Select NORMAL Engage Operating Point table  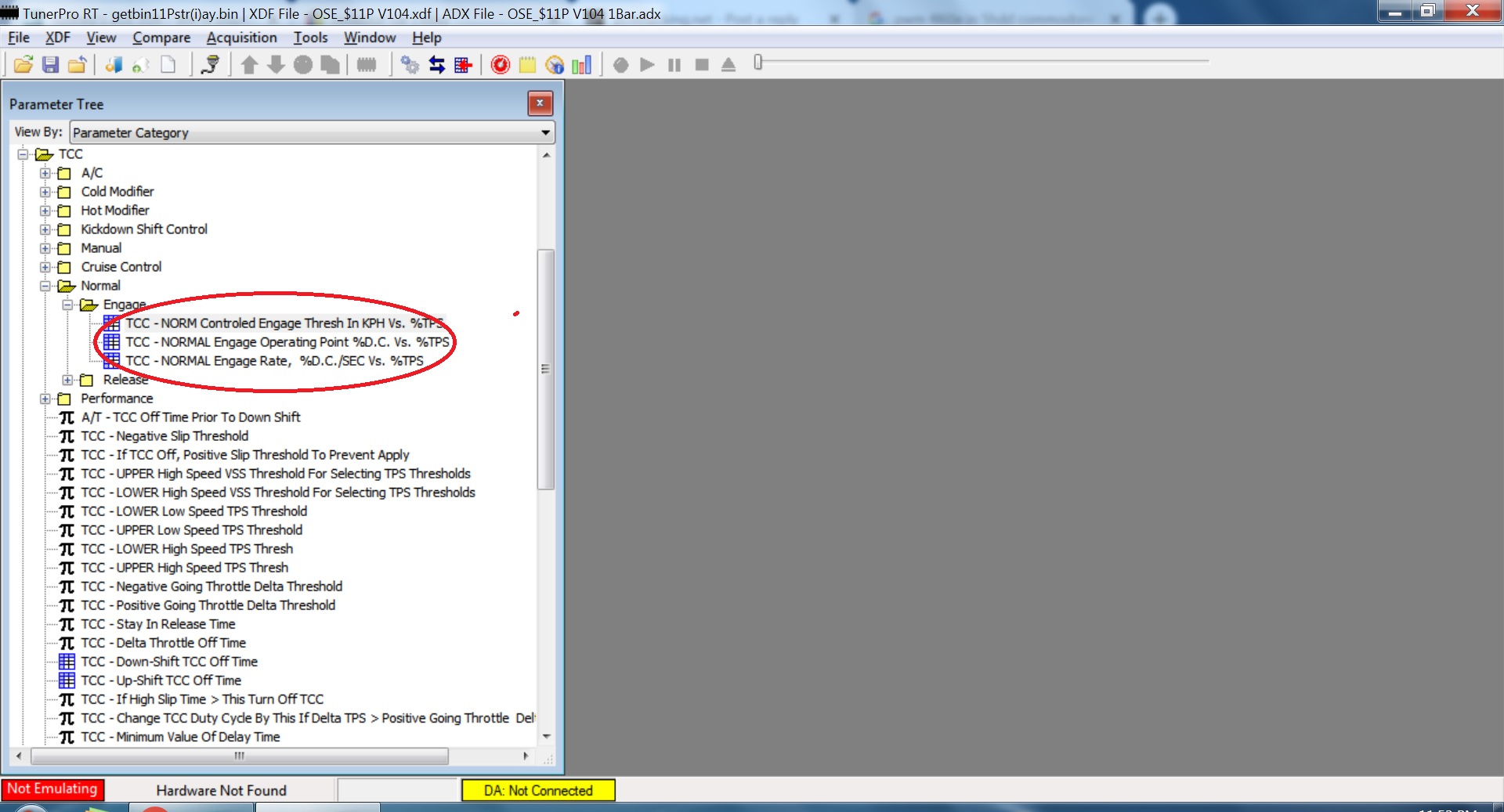(x=287, y=342)
